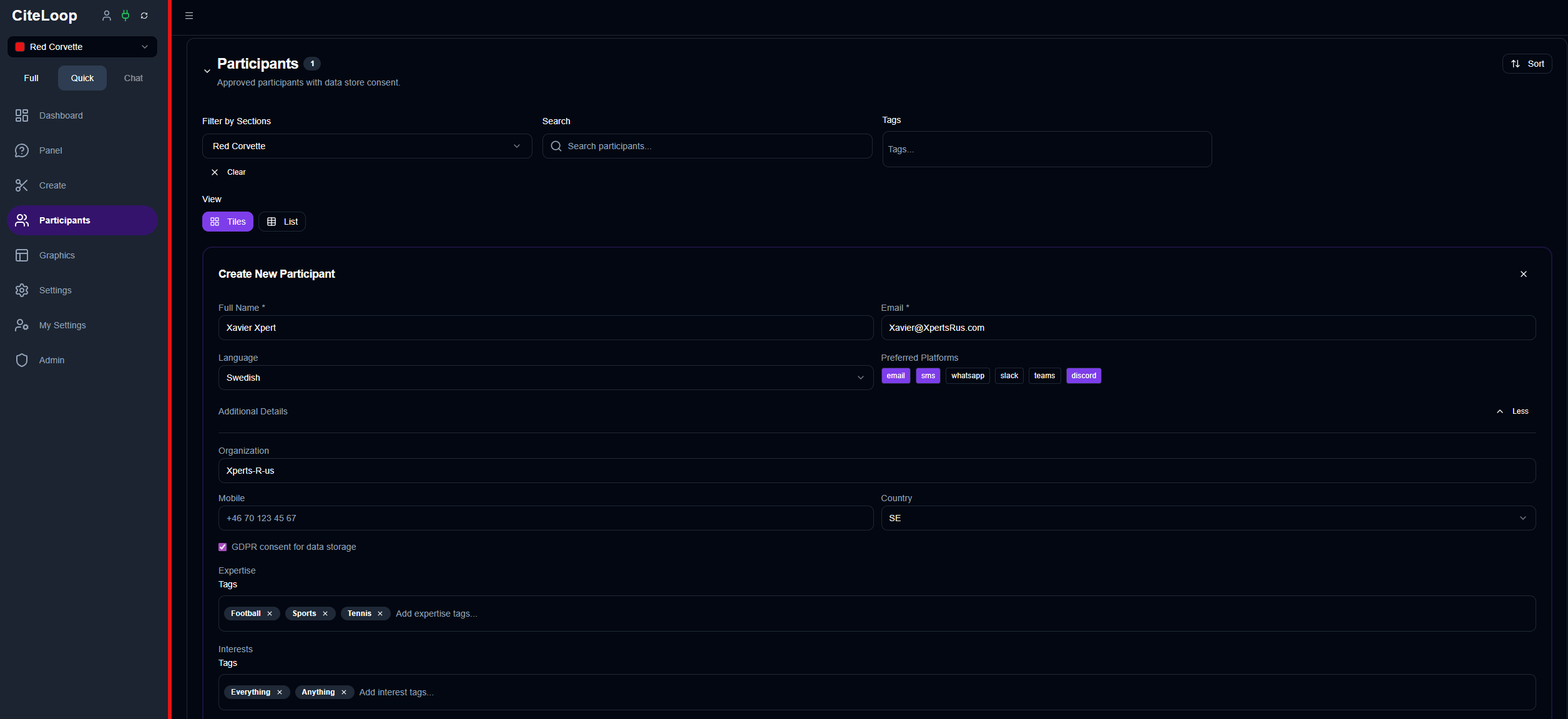Click the Search participants field

click(707, 146)
